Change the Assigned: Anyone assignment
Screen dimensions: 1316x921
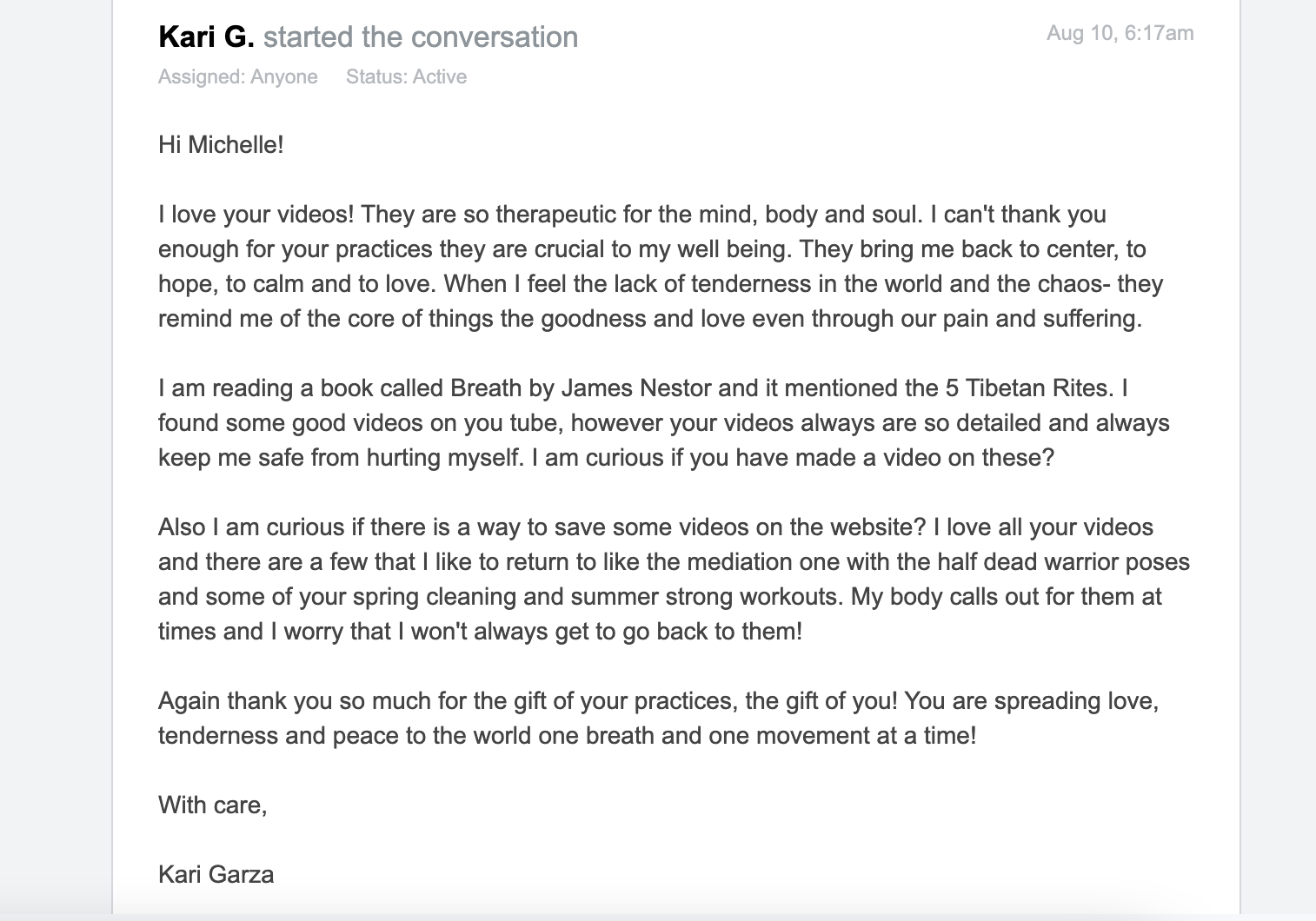[237, 76]
